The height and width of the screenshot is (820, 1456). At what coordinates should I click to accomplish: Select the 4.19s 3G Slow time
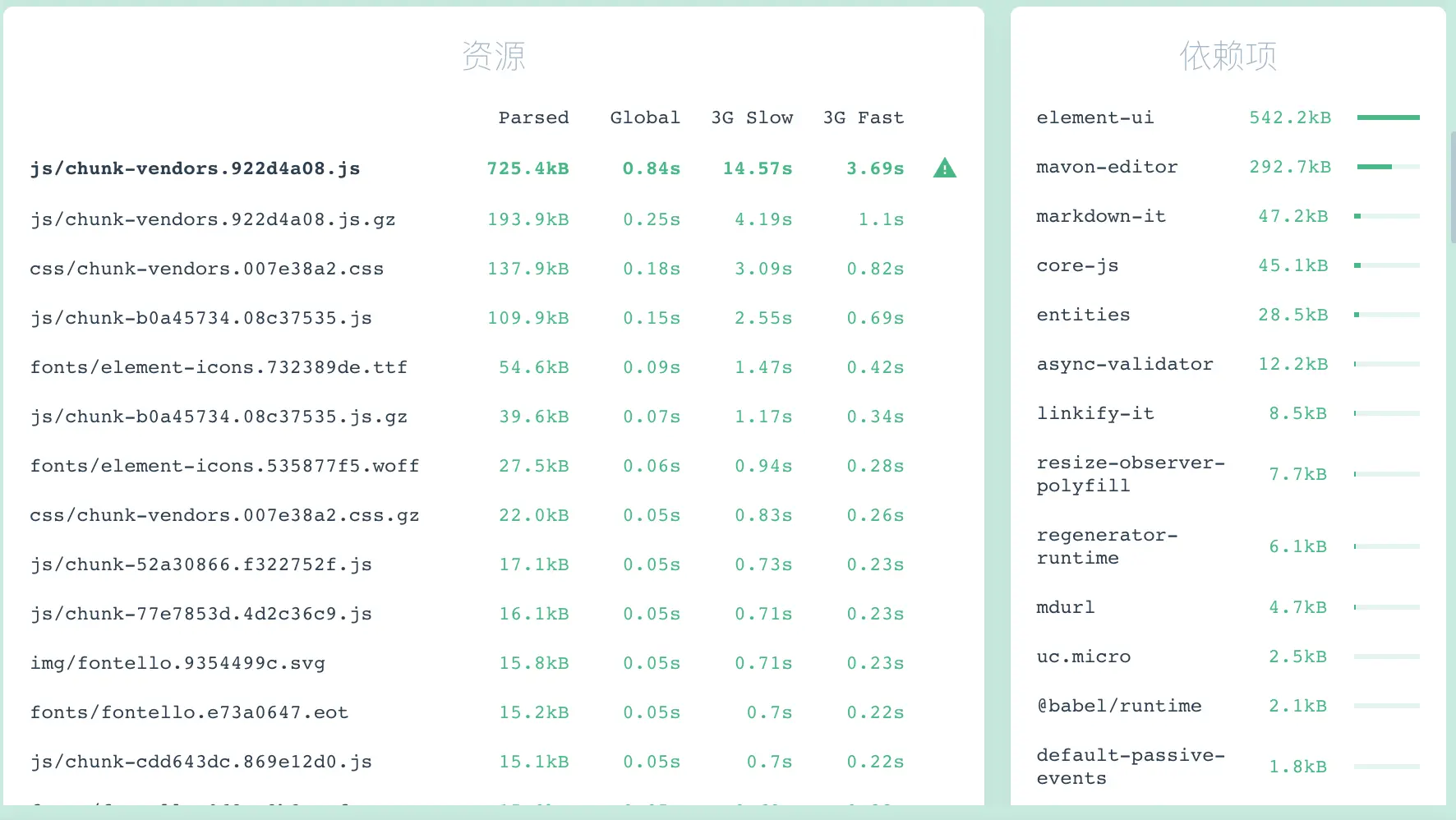coord(763,219)
